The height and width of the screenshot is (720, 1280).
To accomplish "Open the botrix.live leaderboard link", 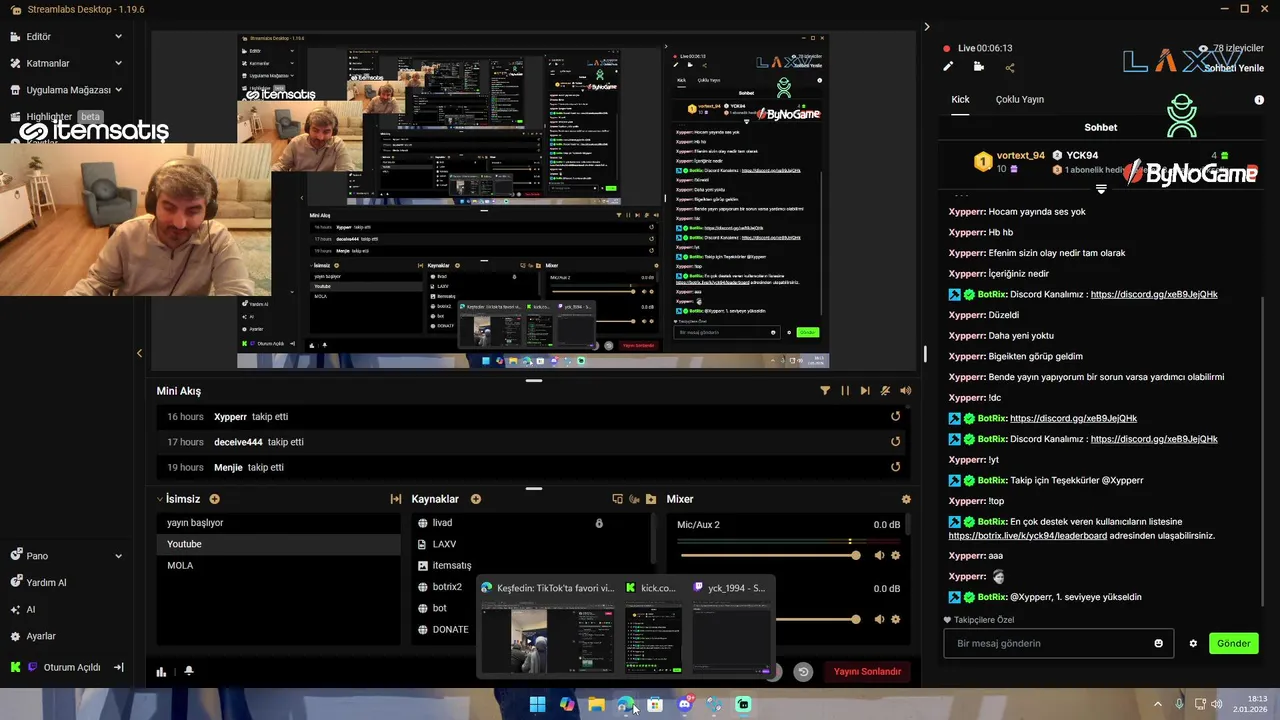I will [1028, 536].
